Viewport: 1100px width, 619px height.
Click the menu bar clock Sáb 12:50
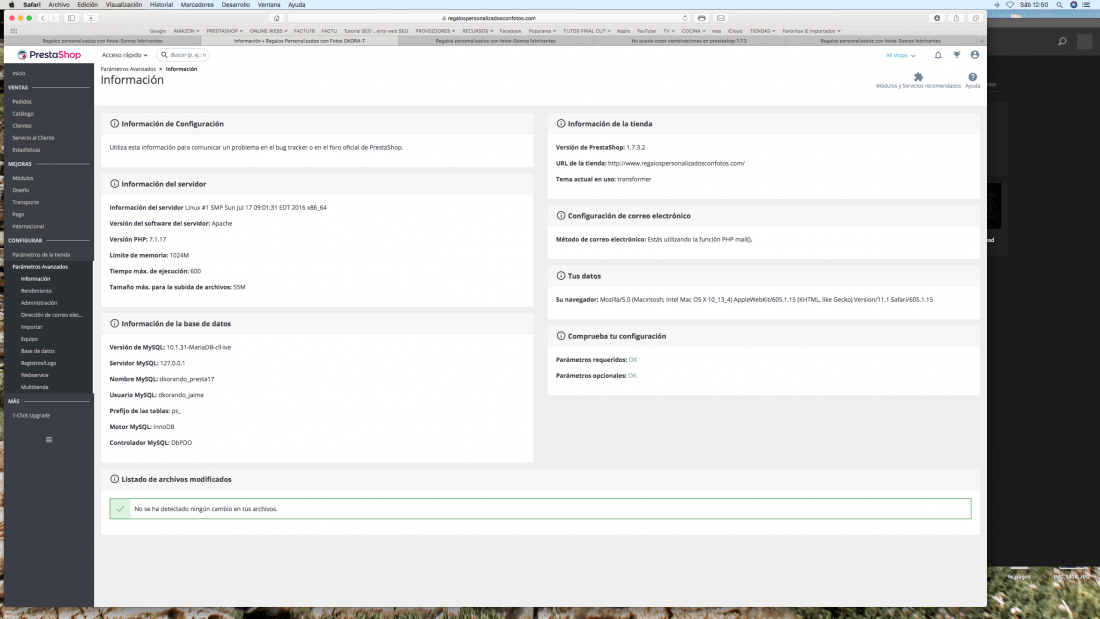point(1034,4)
